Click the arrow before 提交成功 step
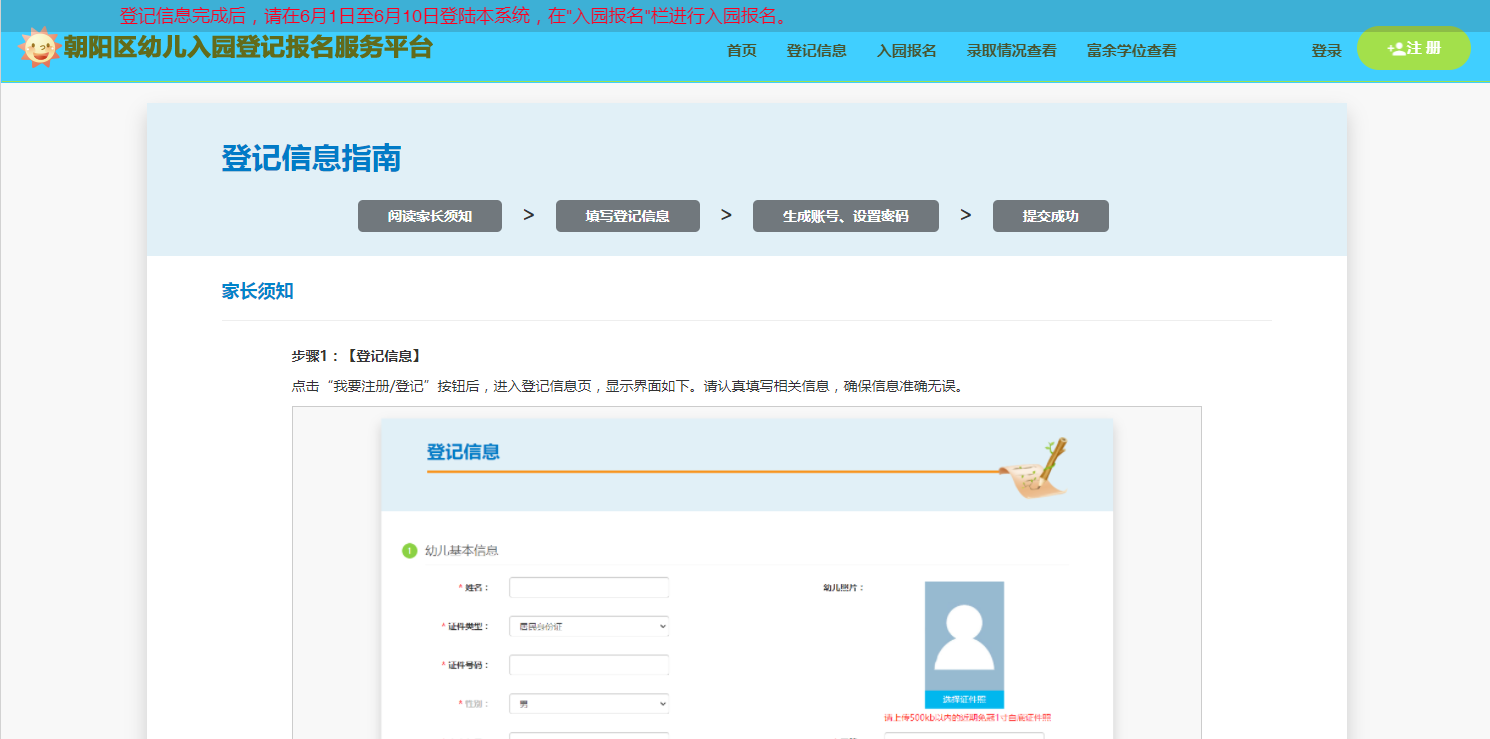The width and height of the screenshot is (1490, 739). coord(965,215)
